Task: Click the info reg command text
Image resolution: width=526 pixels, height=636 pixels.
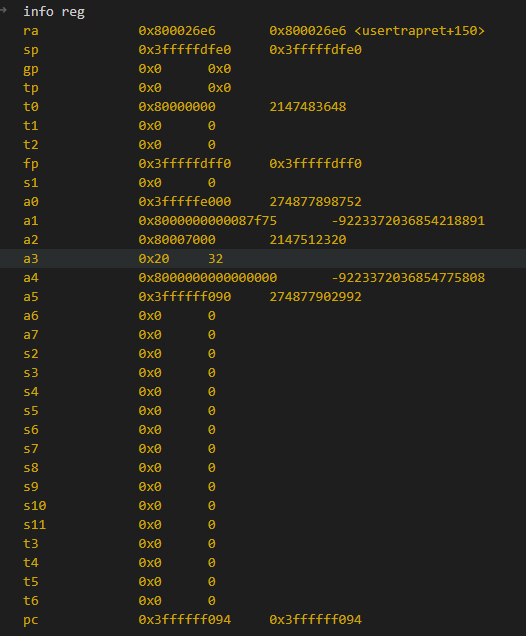Action: 54,11
